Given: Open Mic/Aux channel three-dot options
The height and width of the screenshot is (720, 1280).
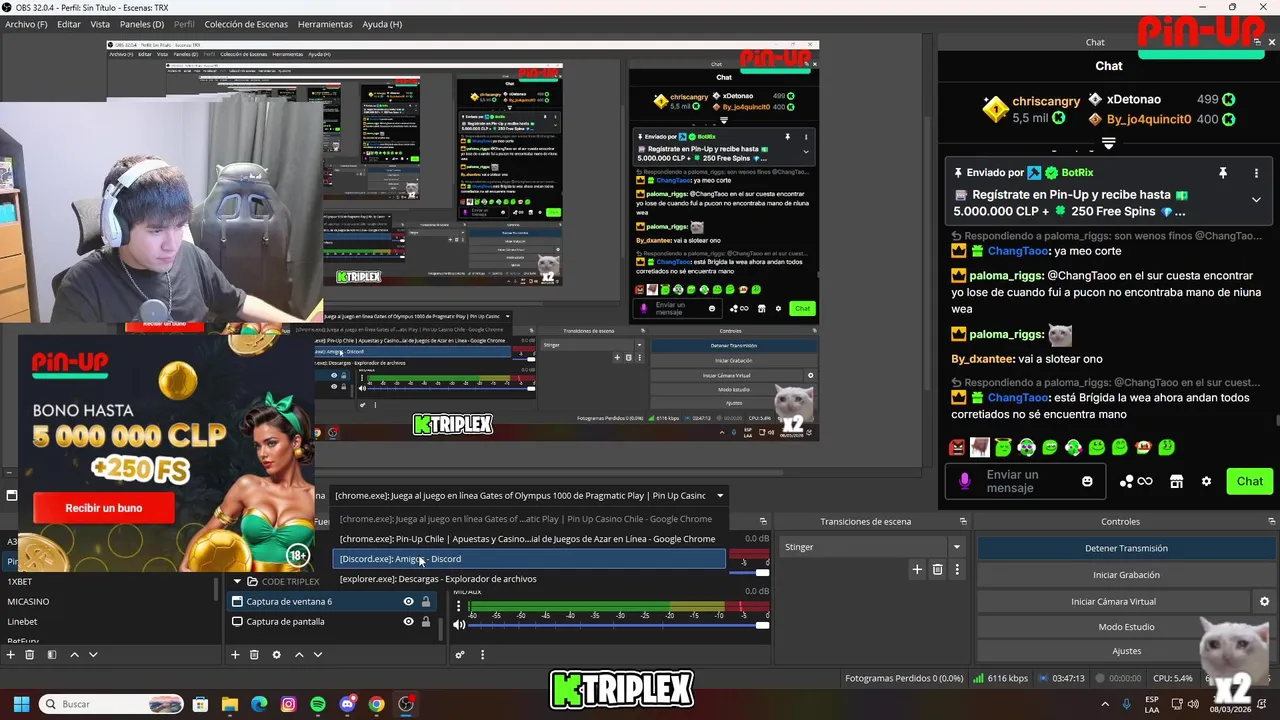Looking at the screenshot, I should [459, 606].
